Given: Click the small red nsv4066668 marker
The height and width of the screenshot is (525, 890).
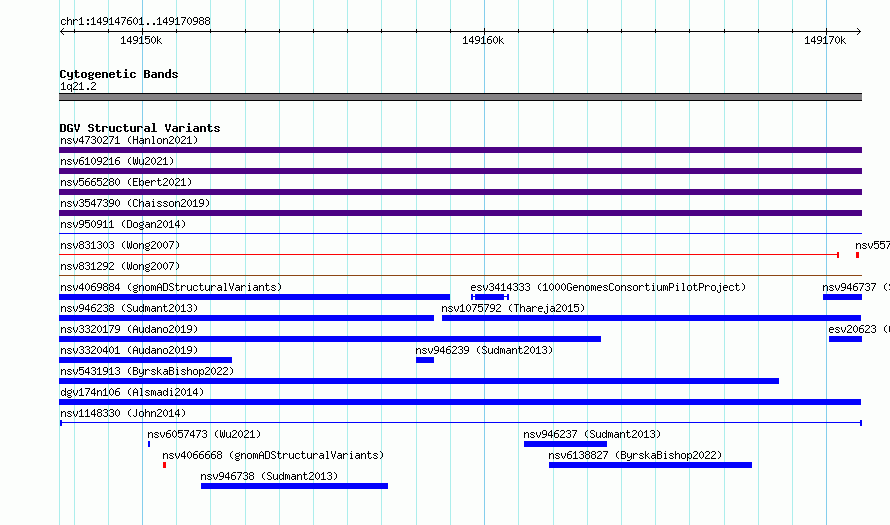Looking at the screenshot, I should 165,465.
